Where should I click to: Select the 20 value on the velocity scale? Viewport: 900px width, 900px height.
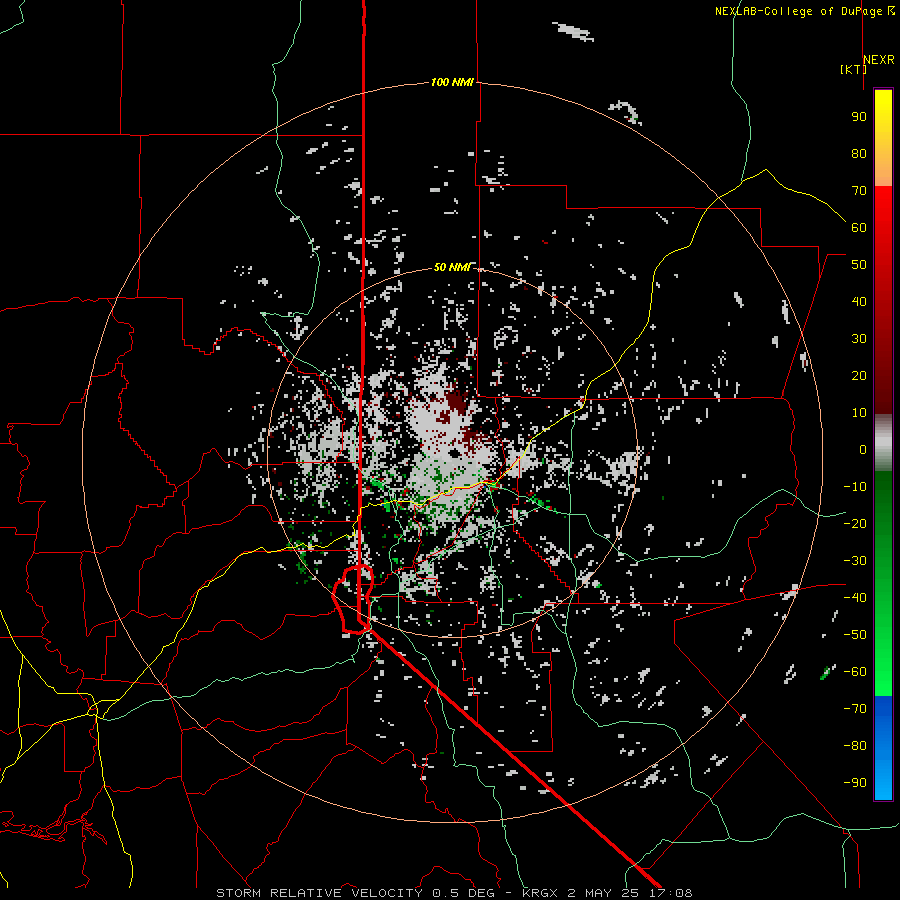pos(859,375)
